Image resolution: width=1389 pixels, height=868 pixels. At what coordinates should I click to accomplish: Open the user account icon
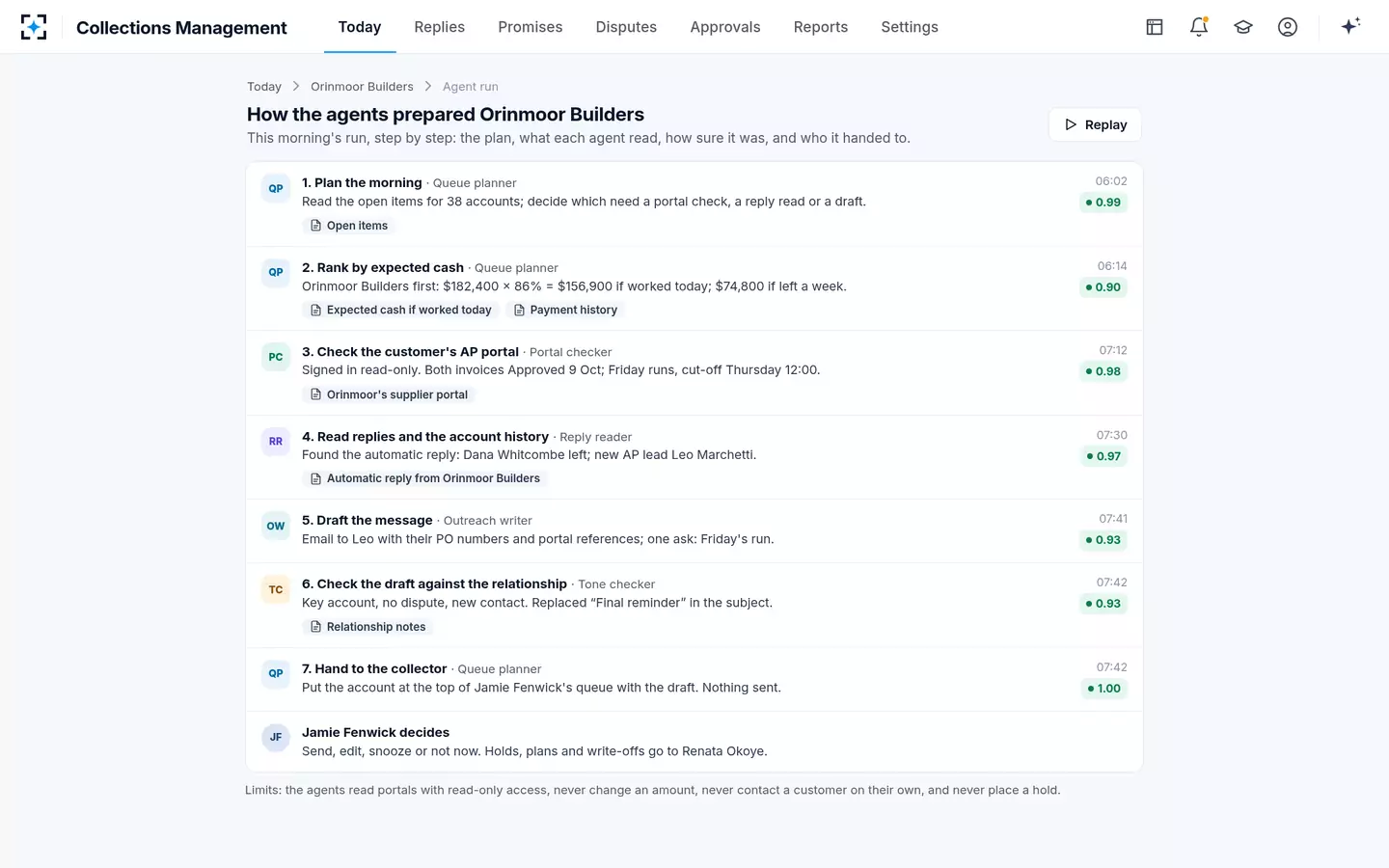[x=1288, y=27]
